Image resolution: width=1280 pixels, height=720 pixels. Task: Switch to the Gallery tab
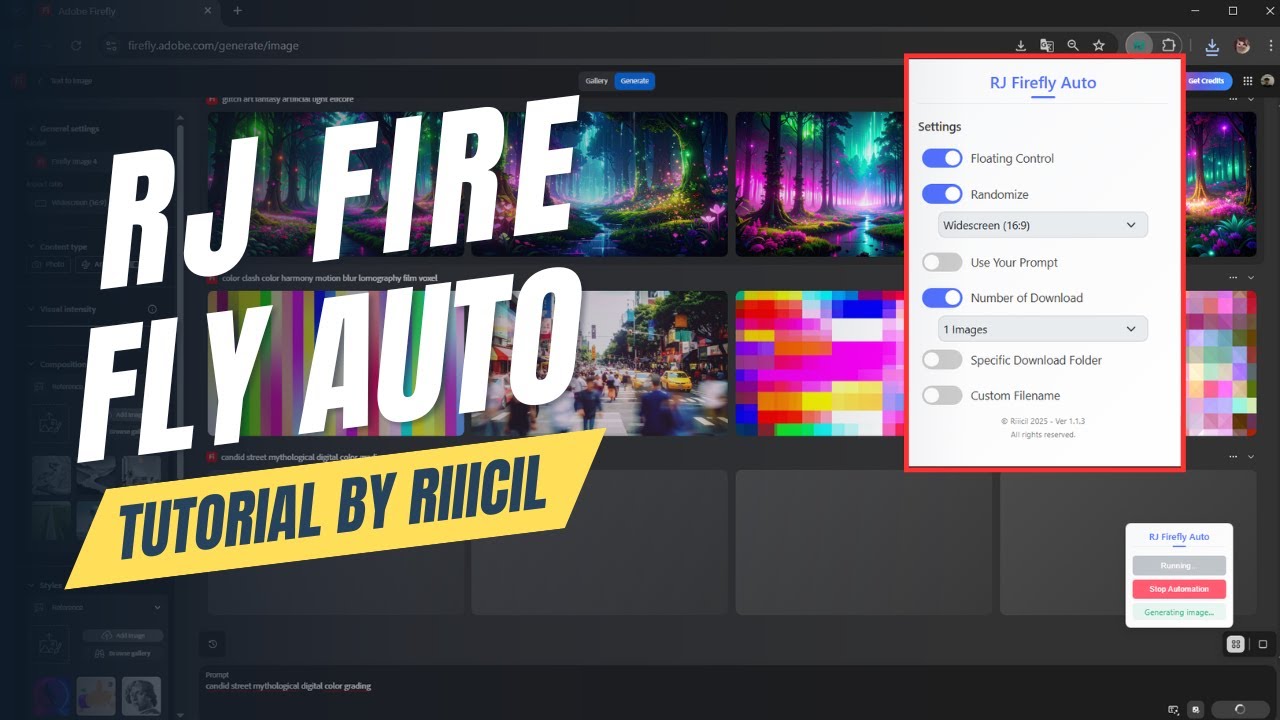click(x=597, y=81)
